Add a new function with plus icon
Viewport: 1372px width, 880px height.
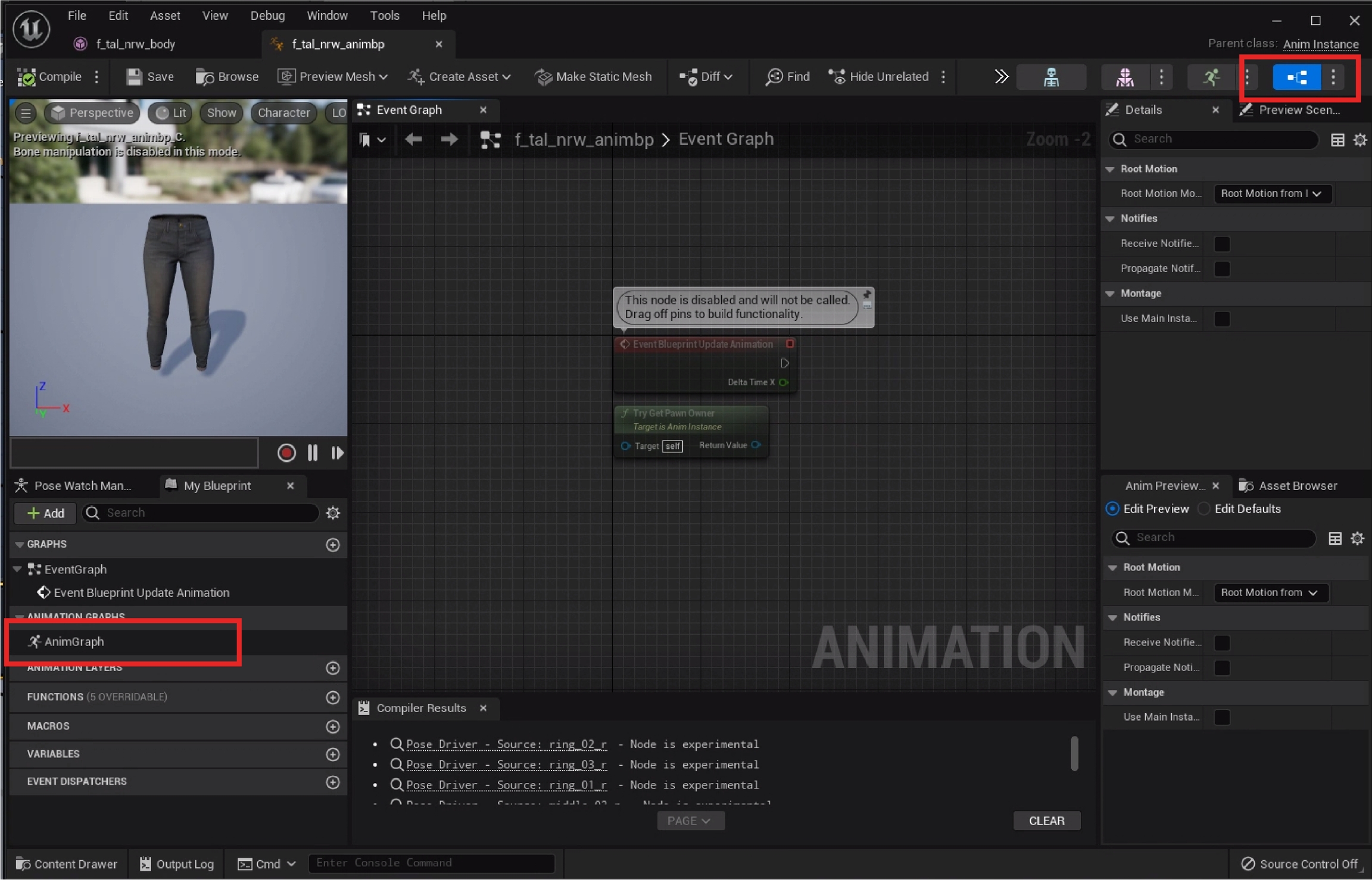(333, 697)
